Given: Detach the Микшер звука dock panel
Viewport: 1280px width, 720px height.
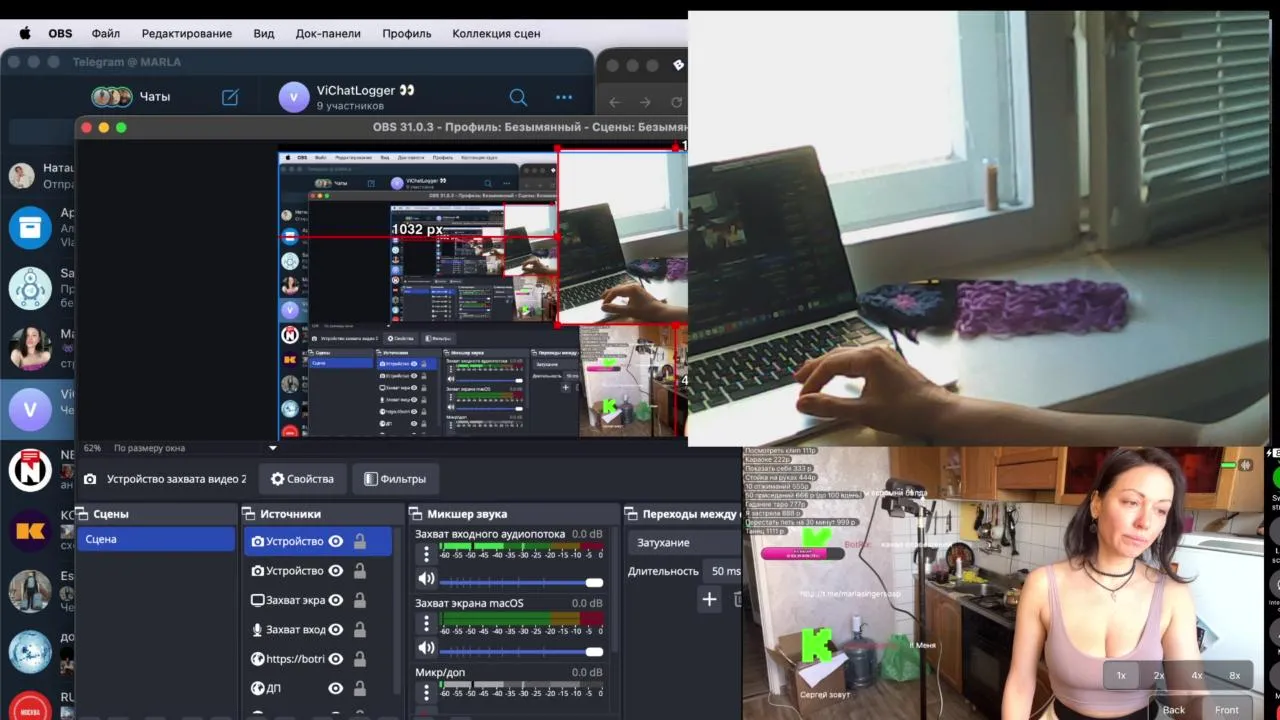Looking at the screenshot, I should coord(417,514).
